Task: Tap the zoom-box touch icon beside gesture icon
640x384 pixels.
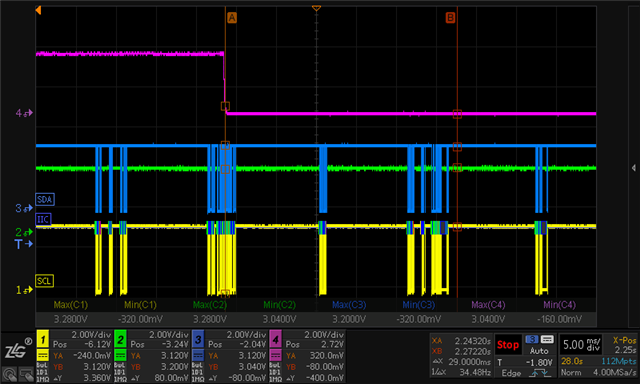Action: [x=26, y=374]
